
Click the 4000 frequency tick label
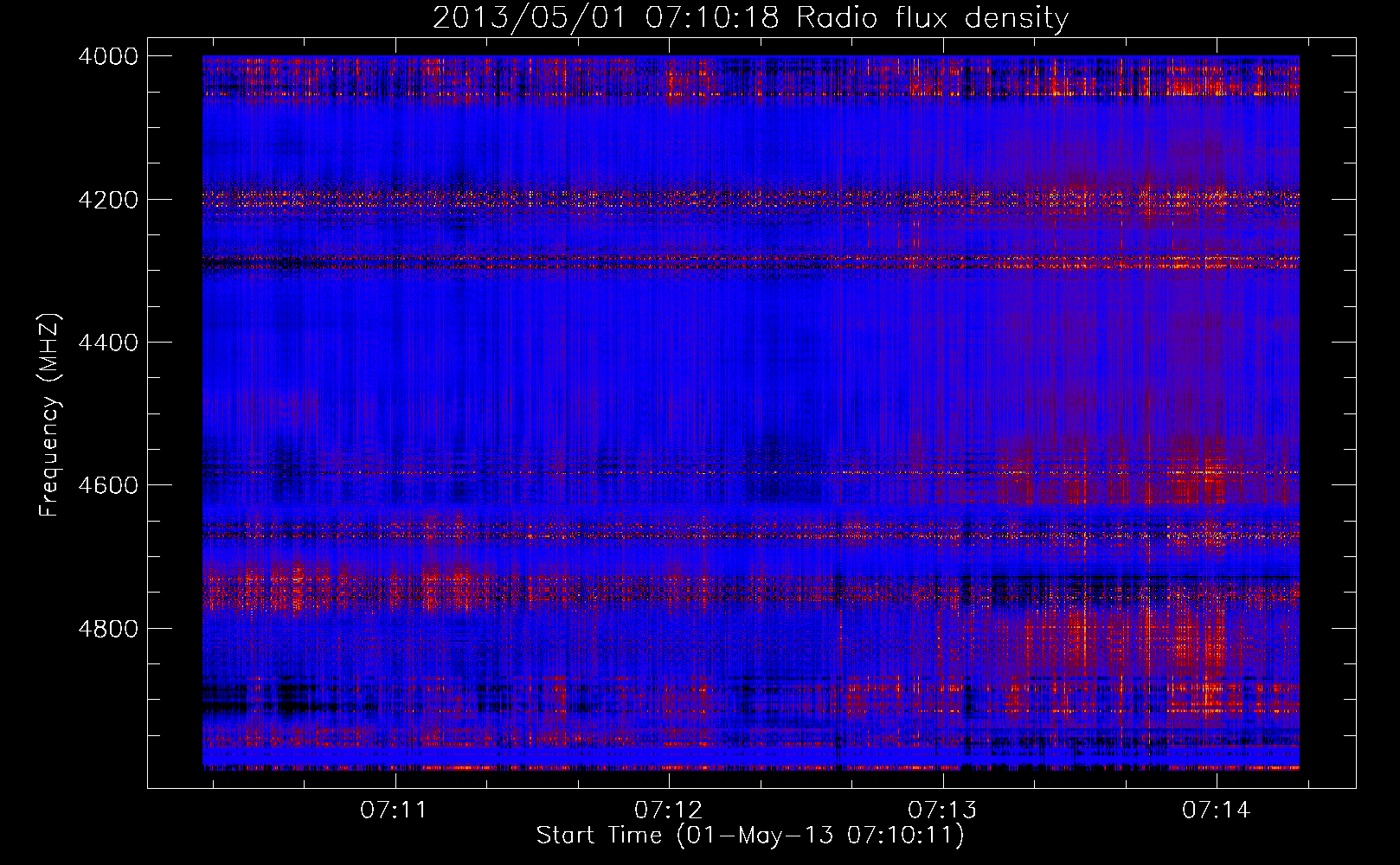108,56
